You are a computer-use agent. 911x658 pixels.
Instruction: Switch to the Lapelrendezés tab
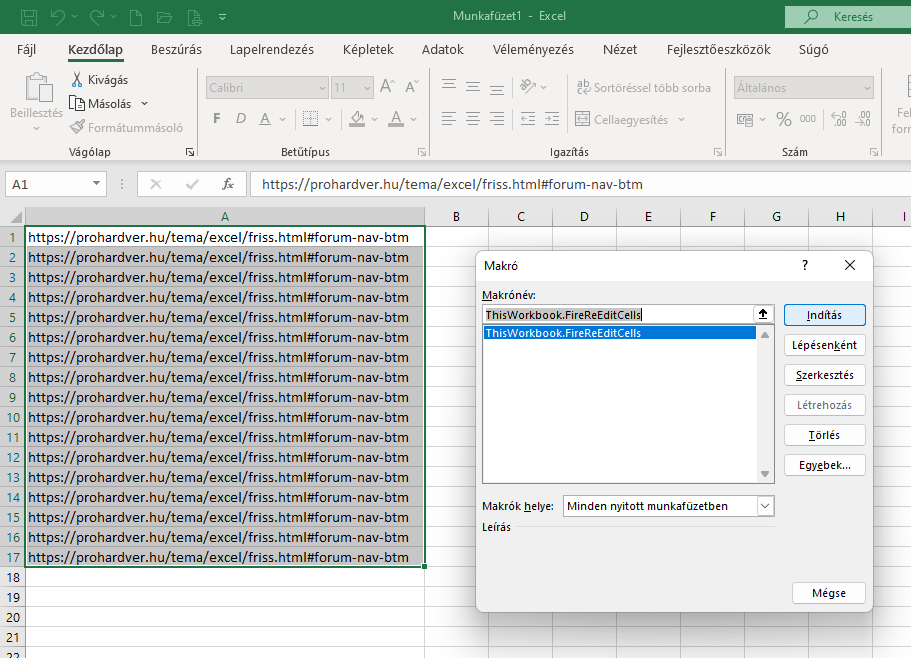point(271,49)
